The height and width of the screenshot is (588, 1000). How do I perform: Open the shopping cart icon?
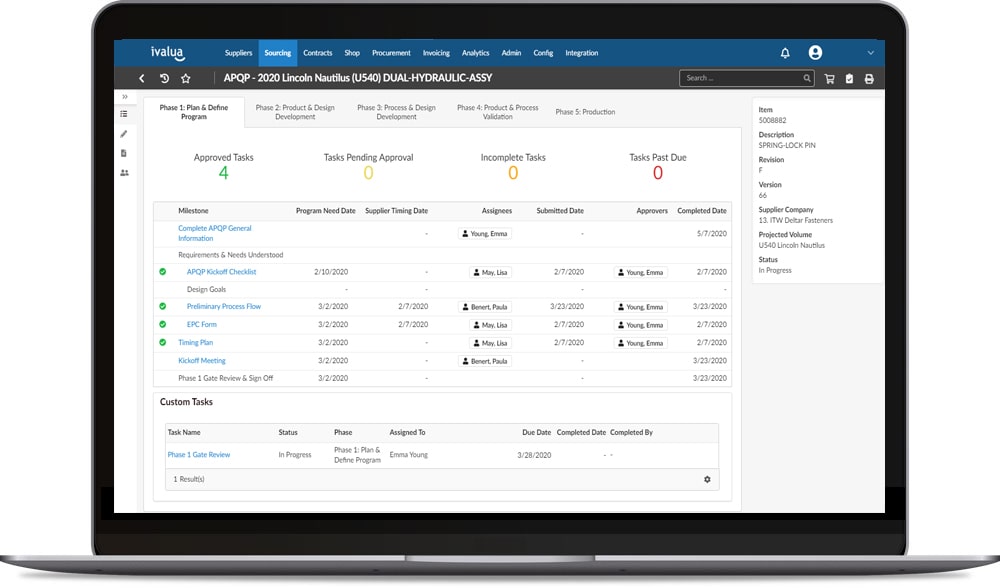(830, 78)
